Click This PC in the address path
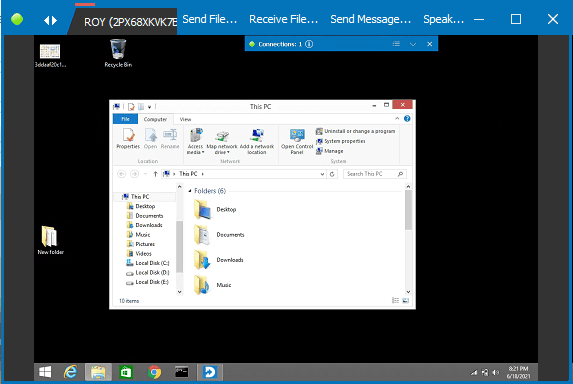Screen dimensions: 573x384 point(188,174)
